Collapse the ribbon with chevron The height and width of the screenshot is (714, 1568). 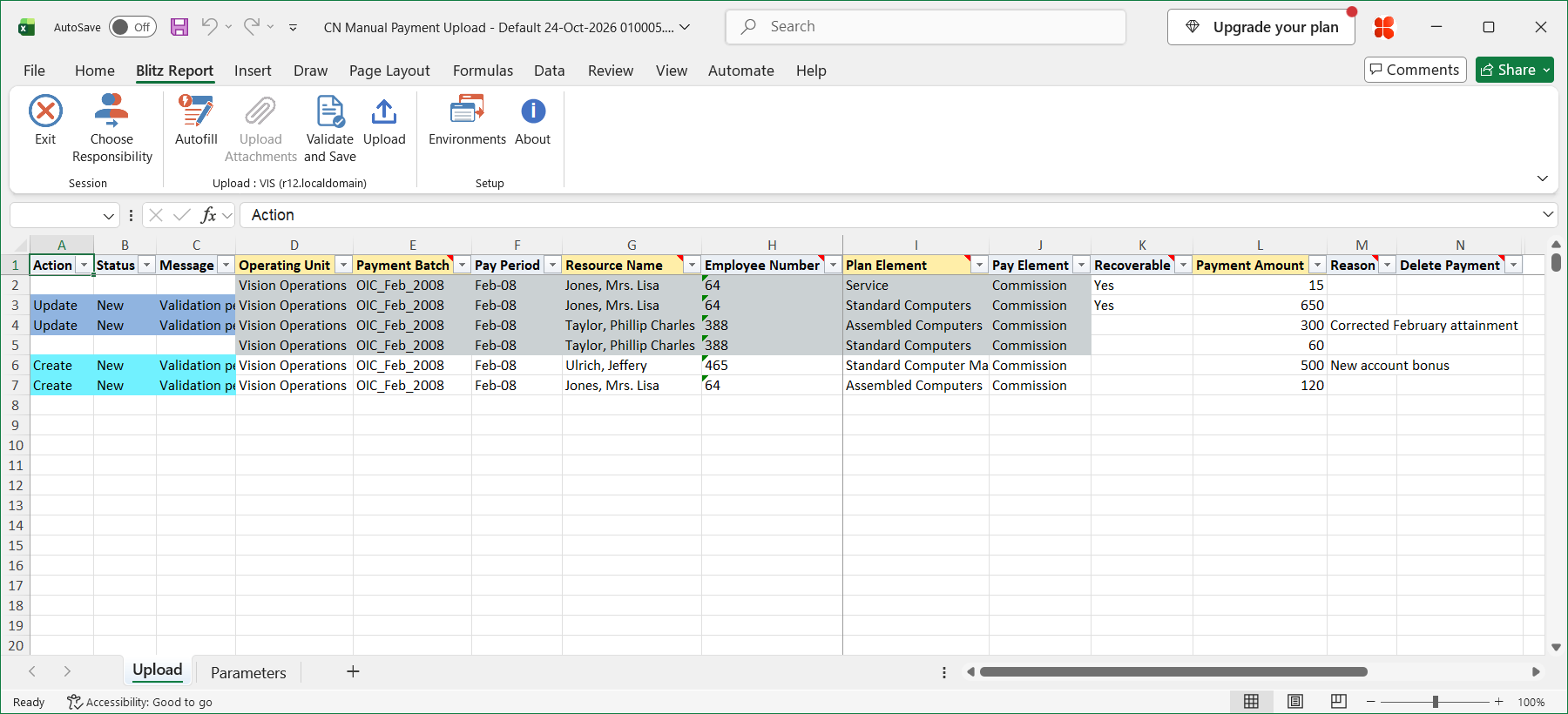click(1542, 178)
